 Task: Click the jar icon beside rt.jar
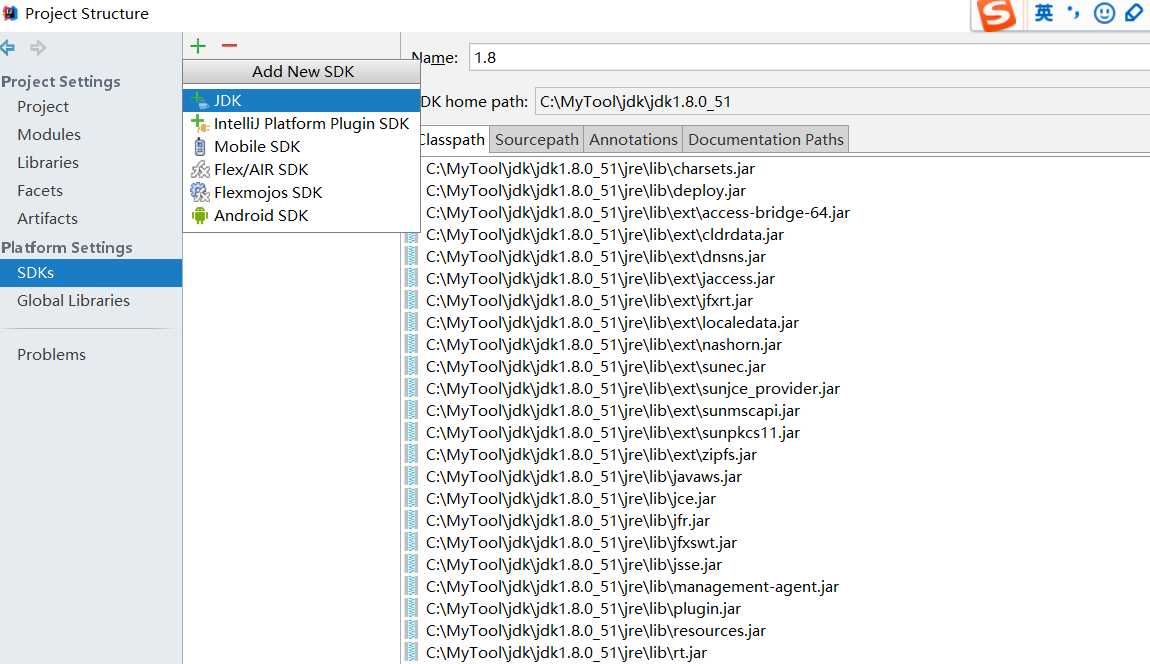[411, 652]
